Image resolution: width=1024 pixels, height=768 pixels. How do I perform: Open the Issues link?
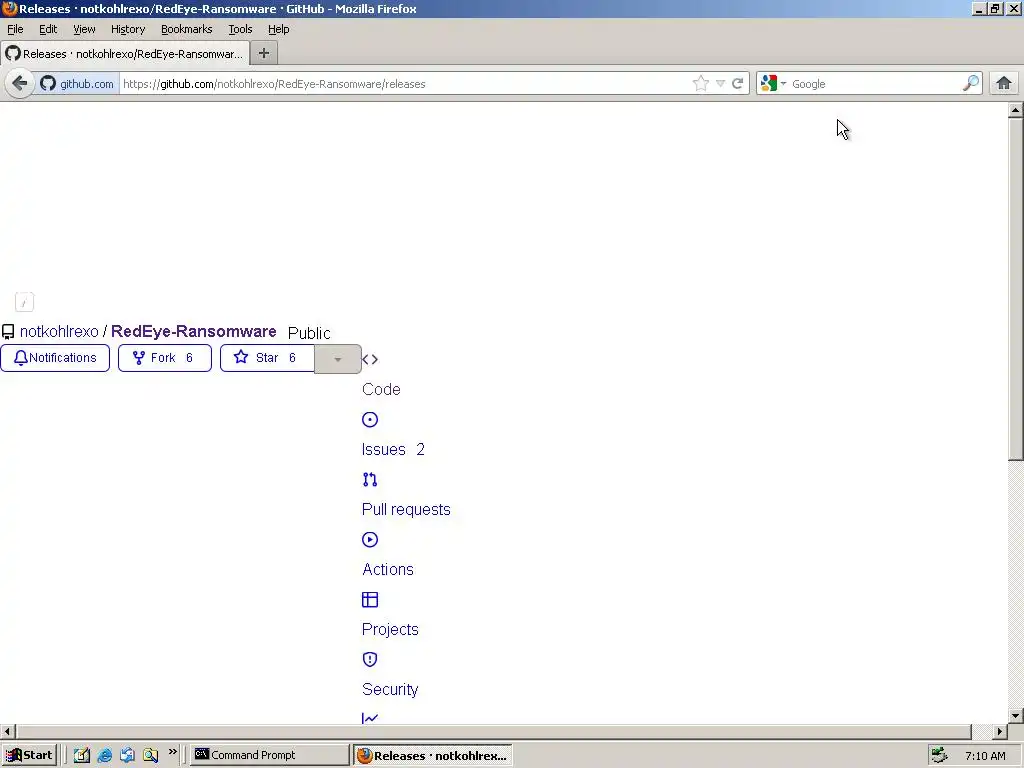click(x=383, y=449)
